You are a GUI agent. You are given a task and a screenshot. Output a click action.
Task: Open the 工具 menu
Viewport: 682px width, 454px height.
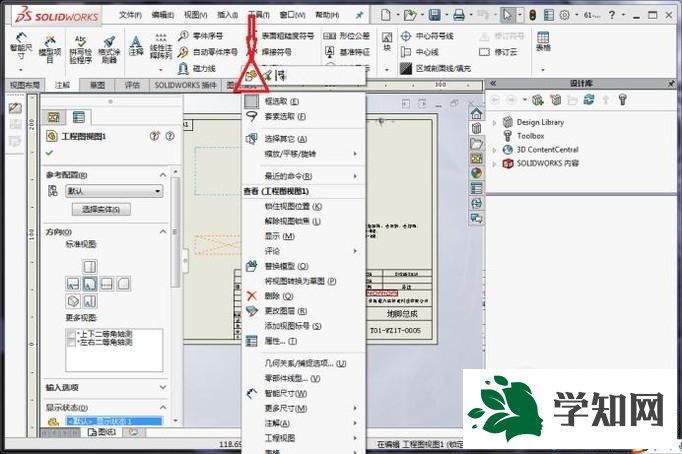[259, 15]
